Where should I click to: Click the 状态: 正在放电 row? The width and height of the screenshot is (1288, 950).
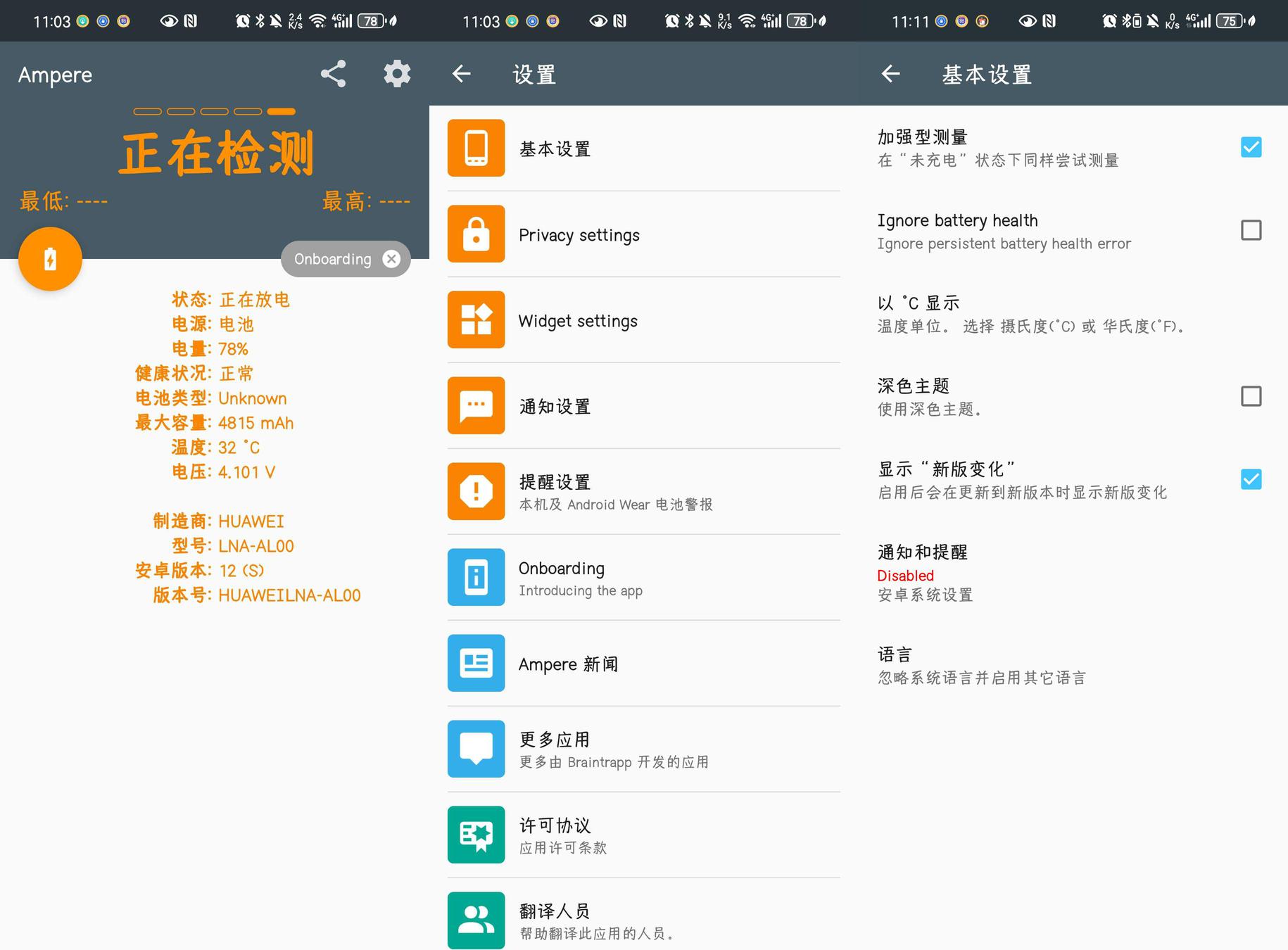(x=231, y=300)
